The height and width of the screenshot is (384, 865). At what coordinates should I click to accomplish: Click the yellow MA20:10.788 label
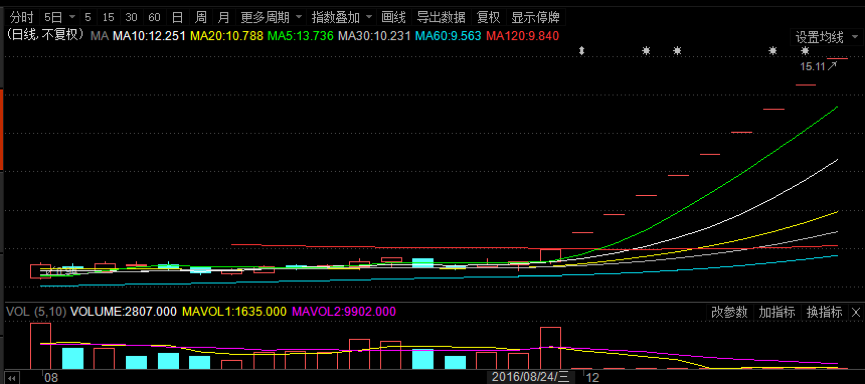point(227,36)
